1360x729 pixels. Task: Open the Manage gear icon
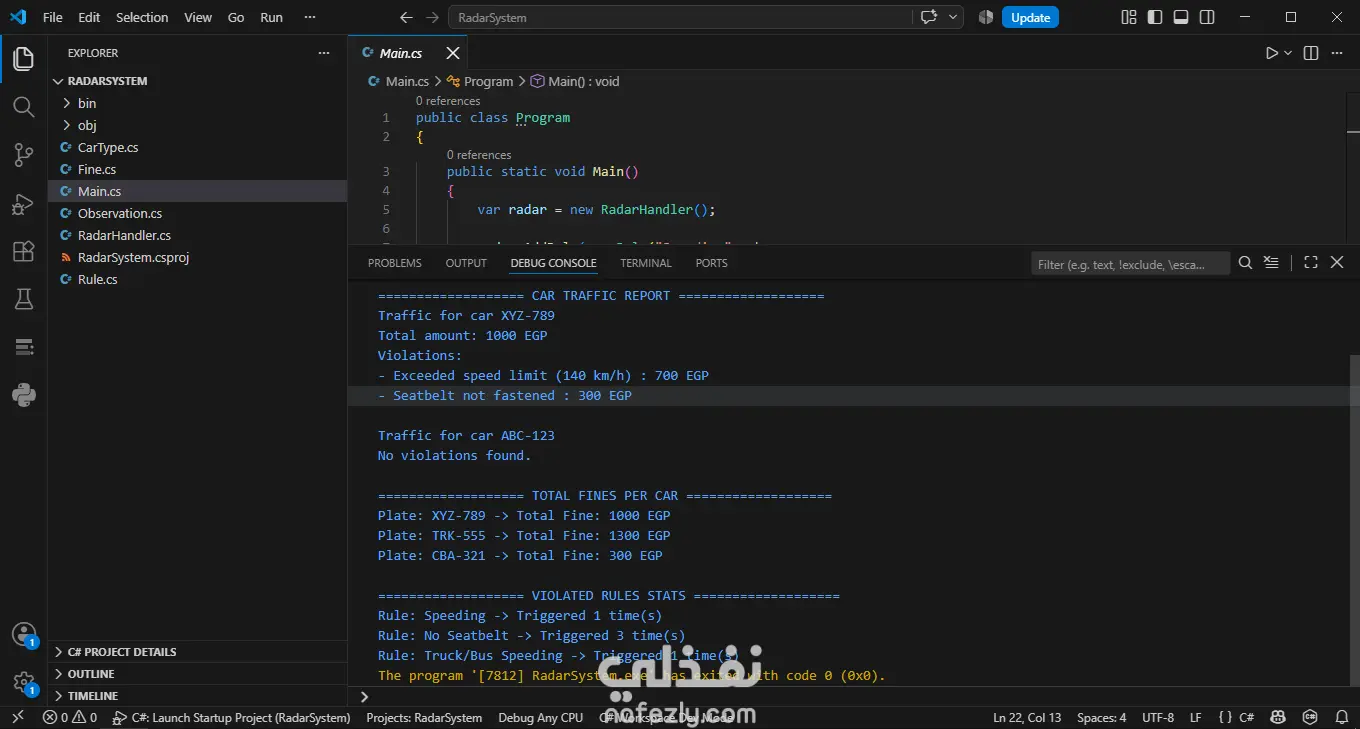23,682
